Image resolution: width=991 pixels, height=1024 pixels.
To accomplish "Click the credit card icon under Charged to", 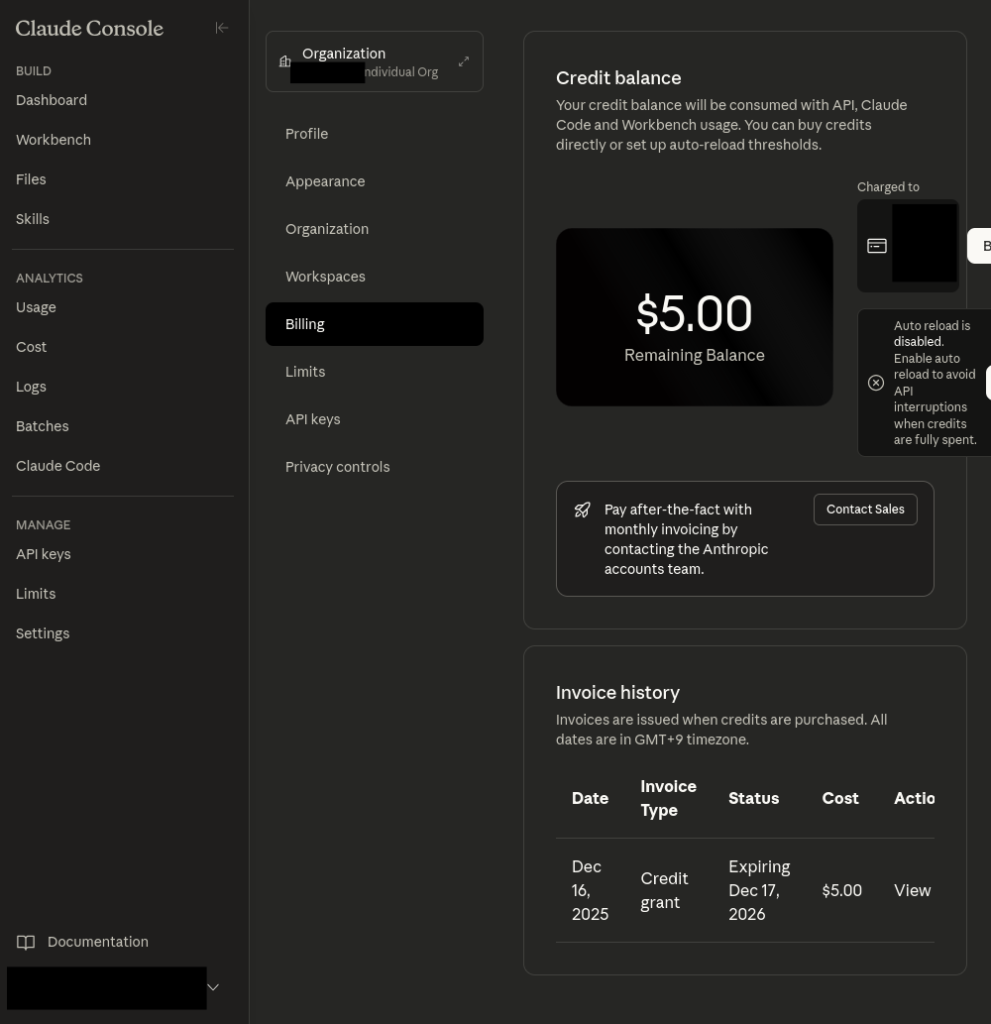I will (x=877, y=246).
